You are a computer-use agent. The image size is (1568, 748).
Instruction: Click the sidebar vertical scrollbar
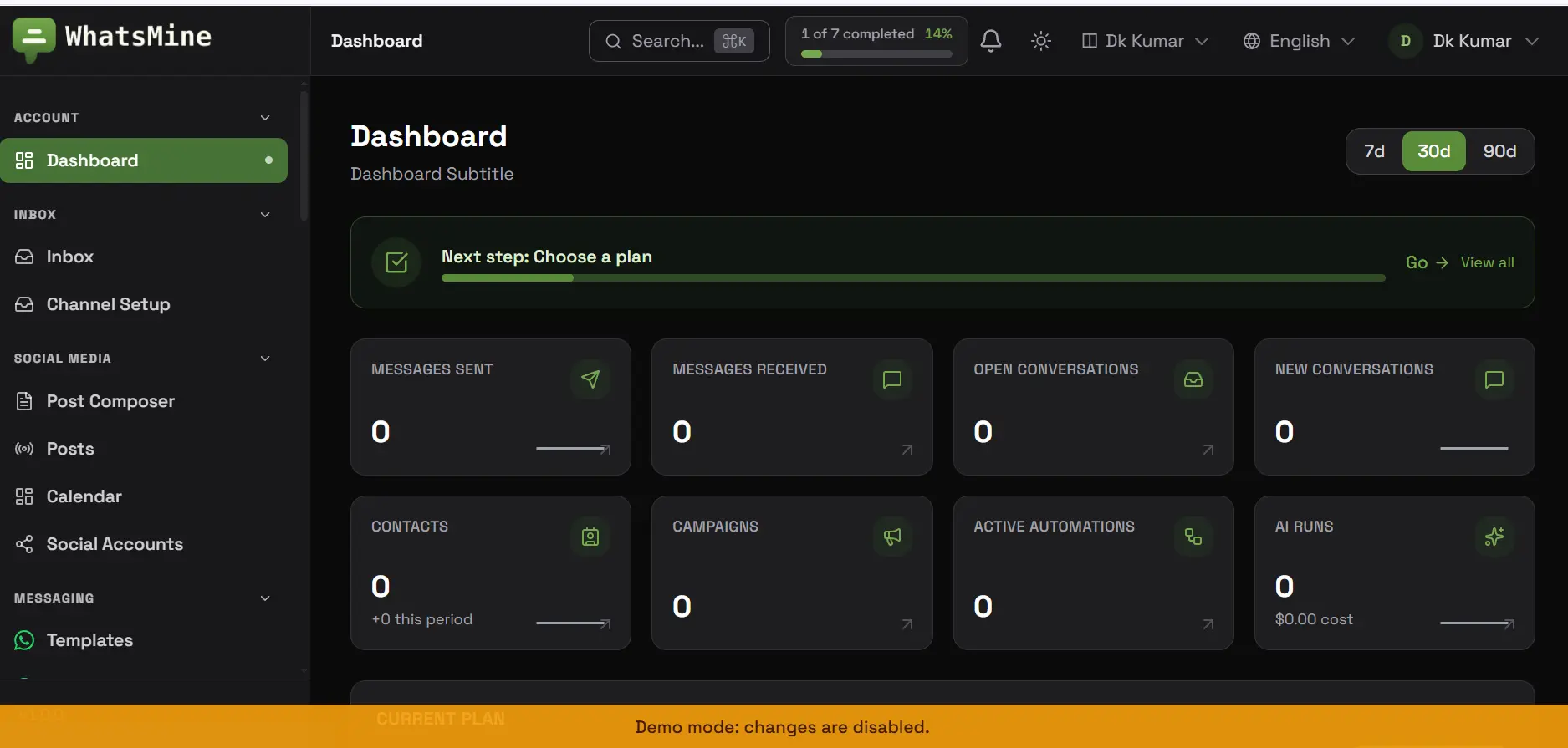pos(304,155)
